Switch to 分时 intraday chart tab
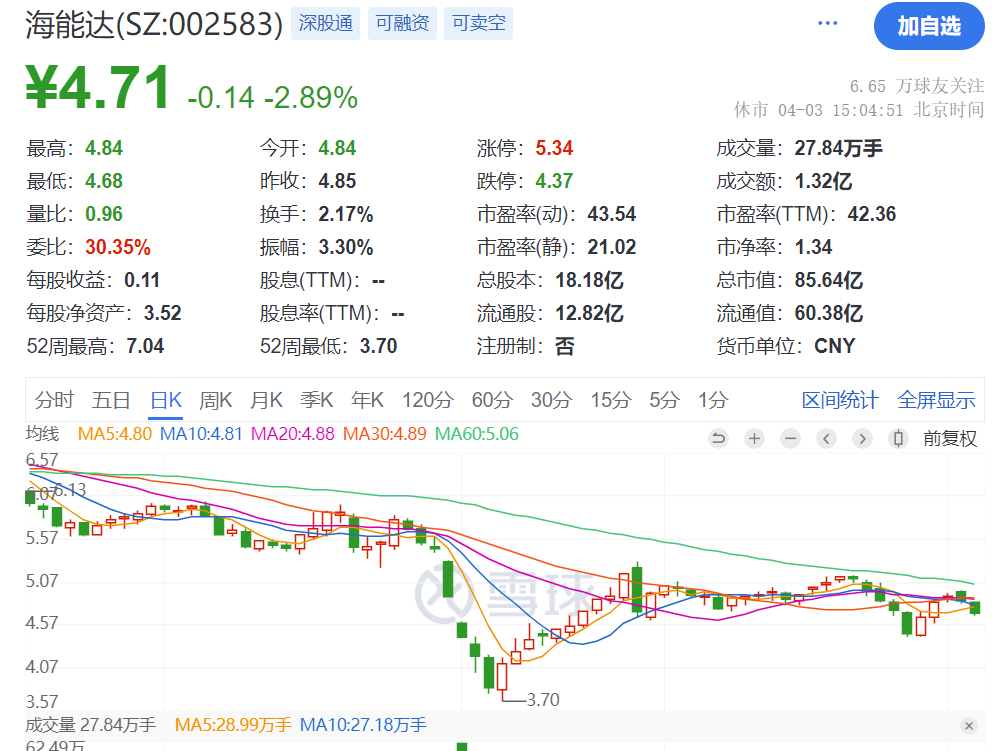This screenshot has height=751, width=997. point(55,400)
